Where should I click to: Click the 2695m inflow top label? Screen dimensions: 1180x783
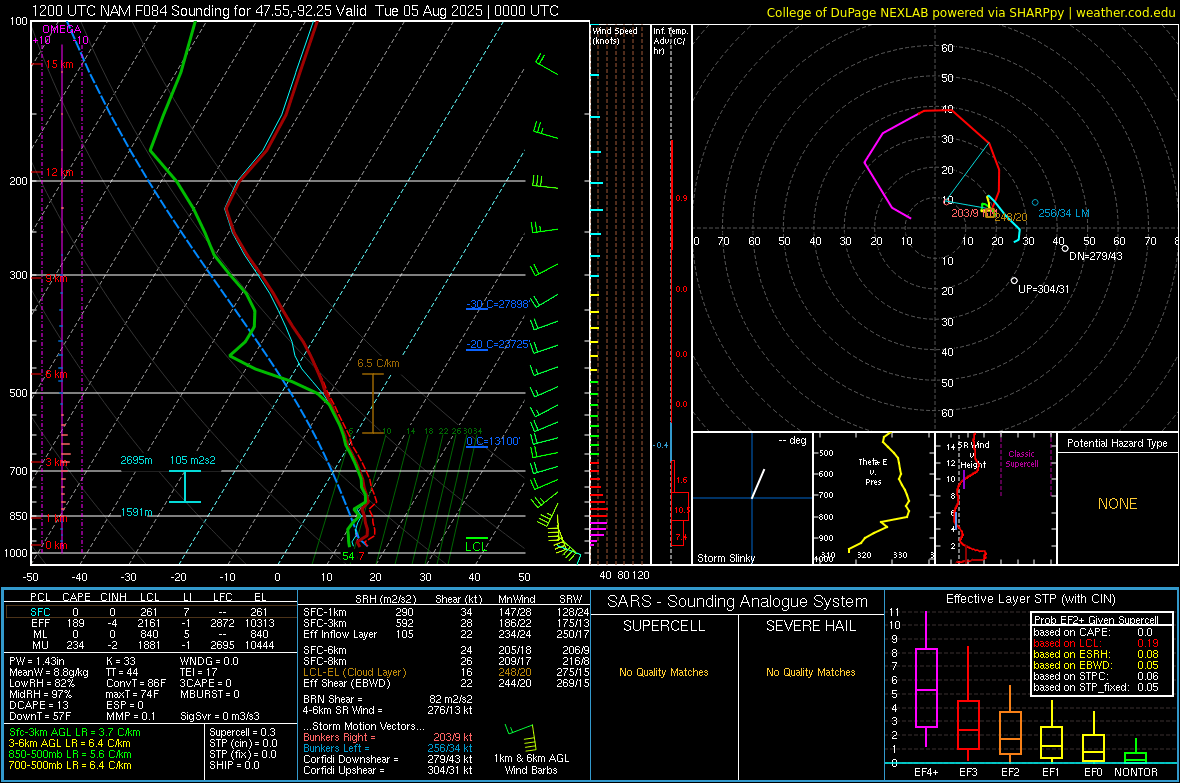click(136, 460)
